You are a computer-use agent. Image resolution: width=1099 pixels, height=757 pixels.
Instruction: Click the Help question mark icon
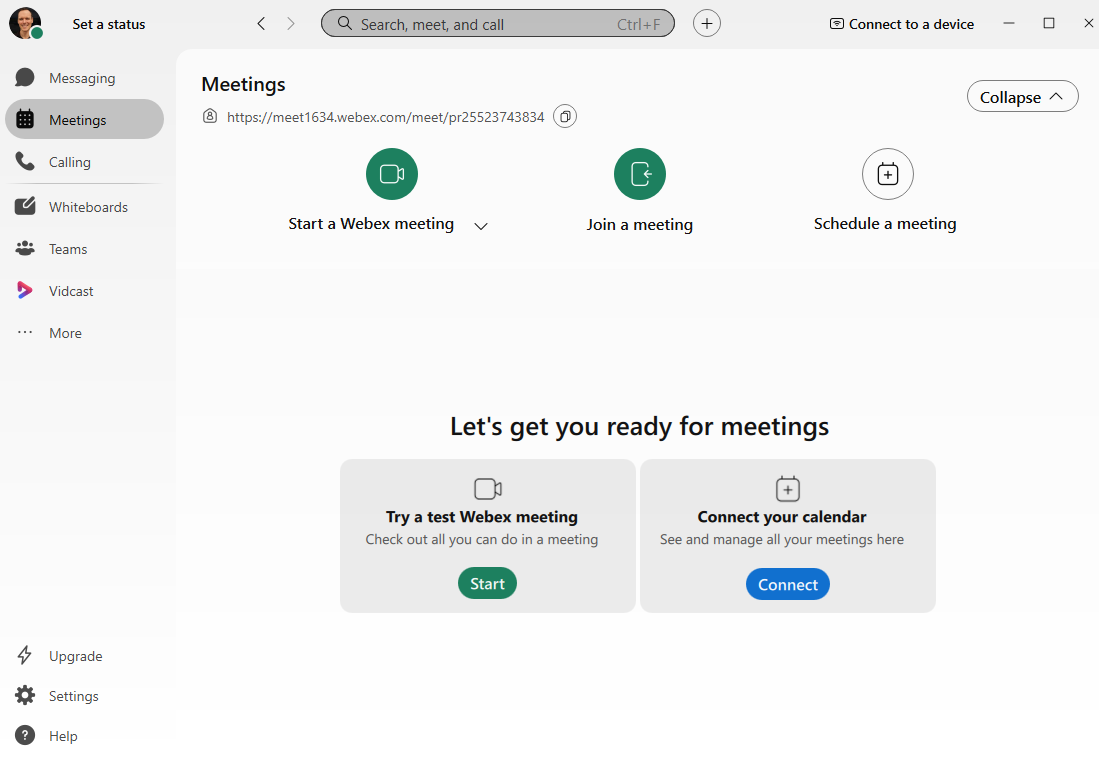pyautogui.click(x=25, y=735)
